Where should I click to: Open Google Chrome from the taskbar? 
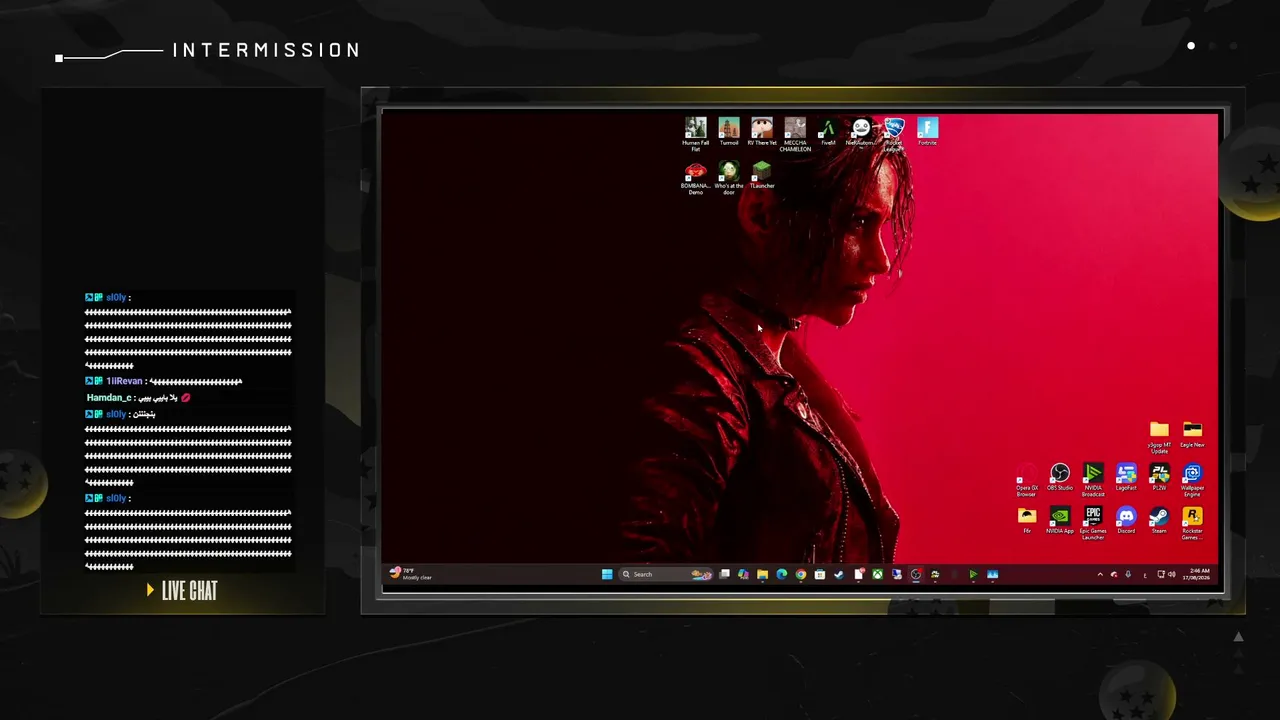coord(801,574)
